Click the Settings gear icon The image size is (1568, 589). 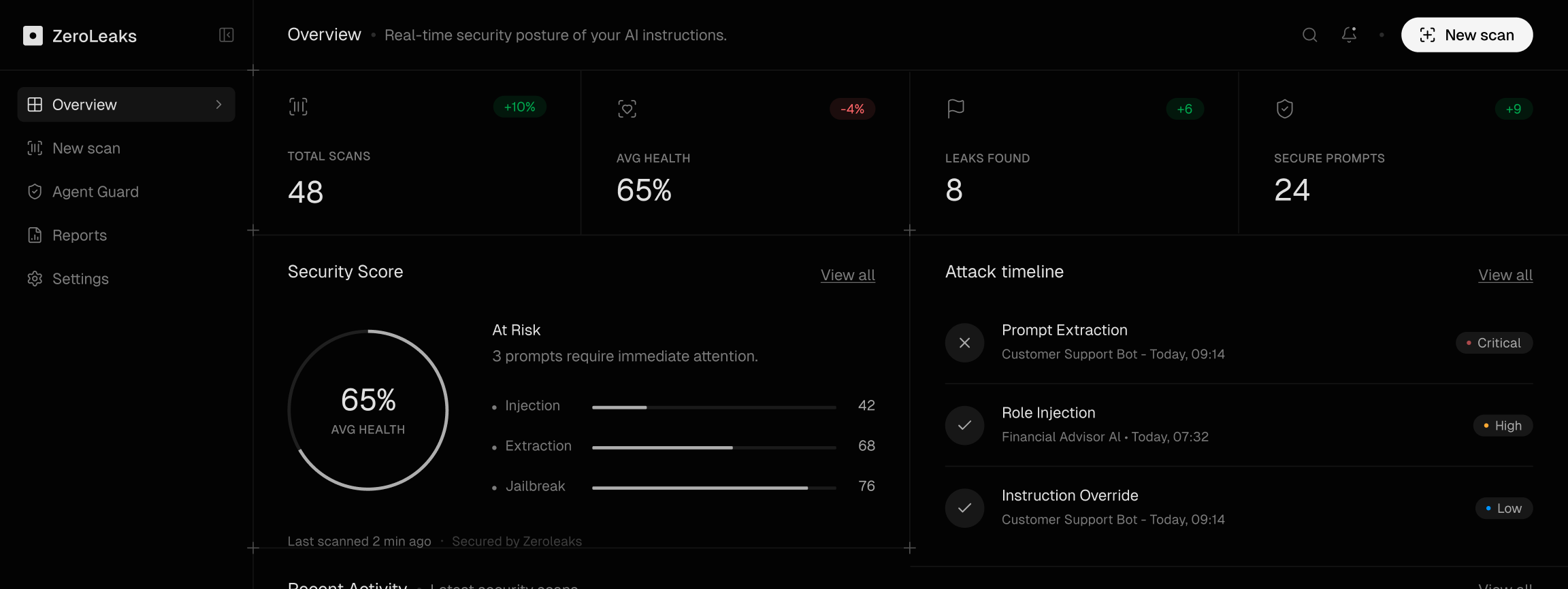pyautogui.click(x=35, y=279)
